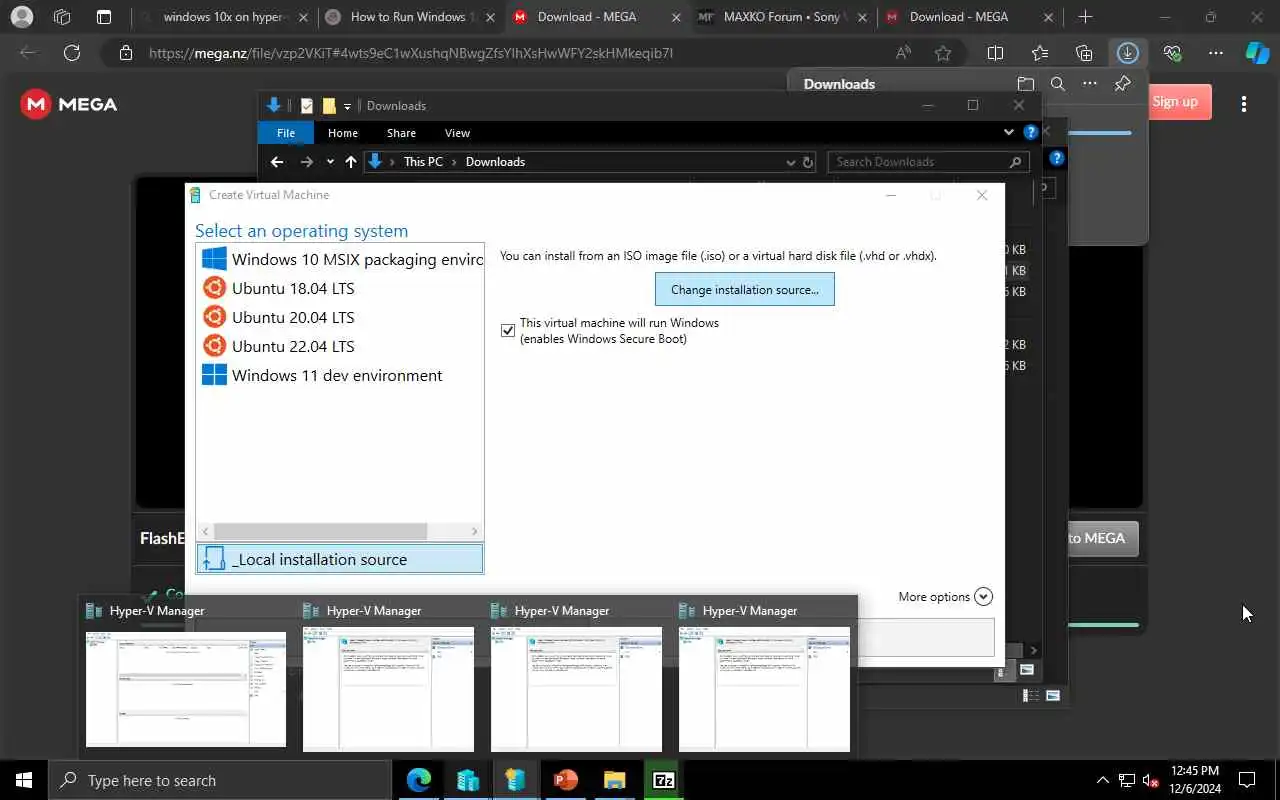Image resolution: width=1280 pixels, height=800 pixels.
Task: Click the Local installation source icon
Action: pos(214,559)
